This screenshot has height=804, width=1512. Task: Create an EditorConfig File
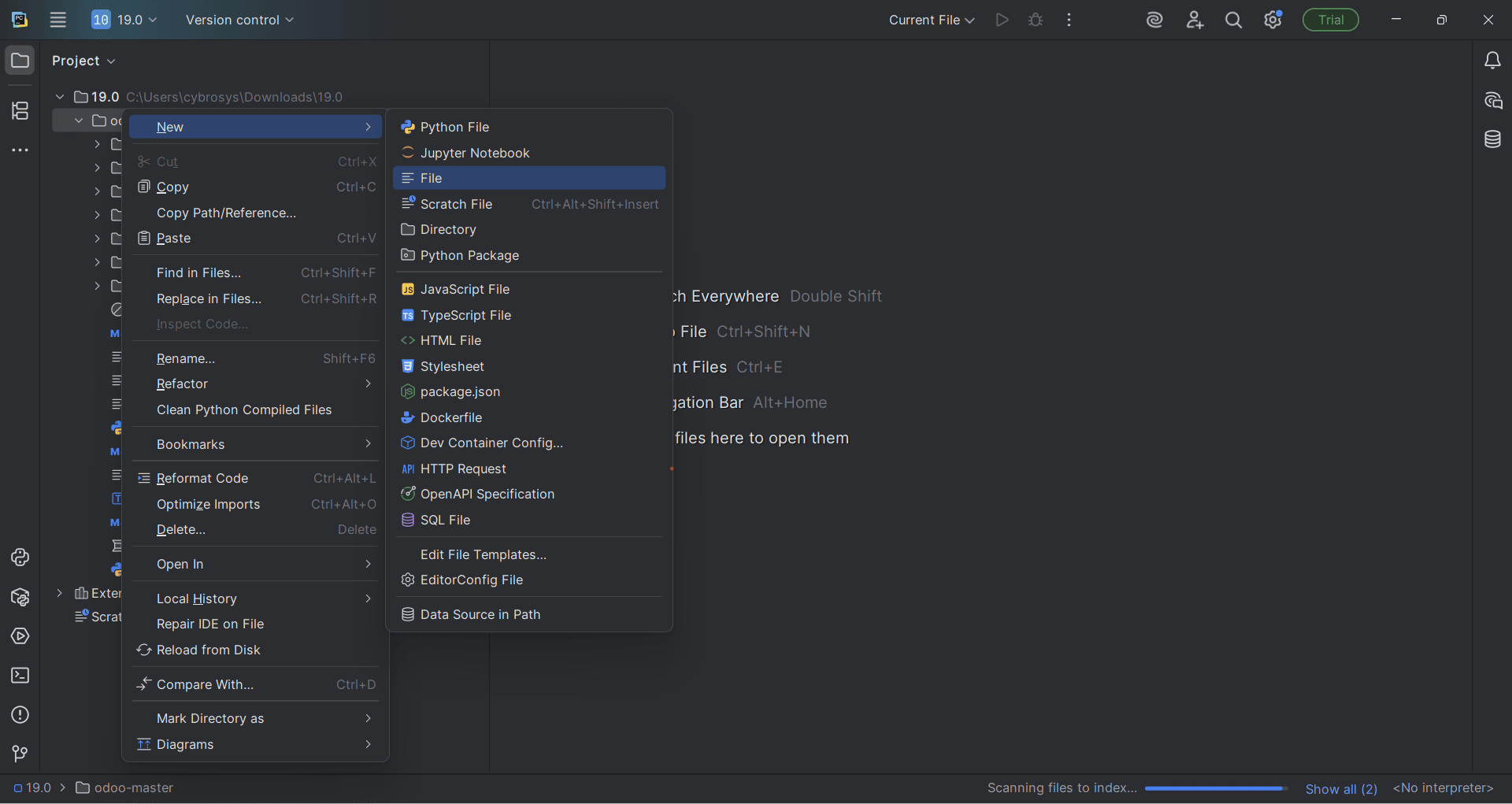529,580
